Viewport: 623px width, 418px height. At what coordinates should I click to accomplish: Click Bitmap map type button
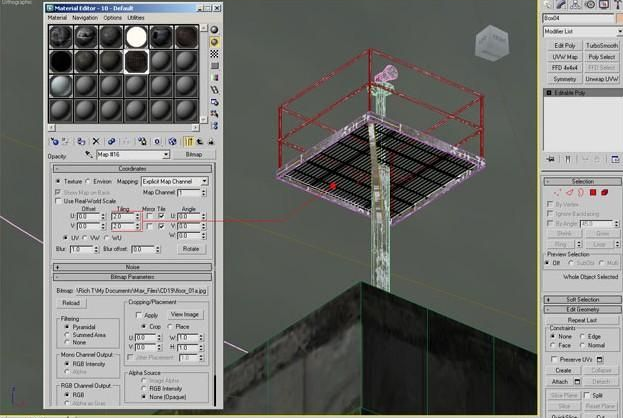click(x=194, y=155)
